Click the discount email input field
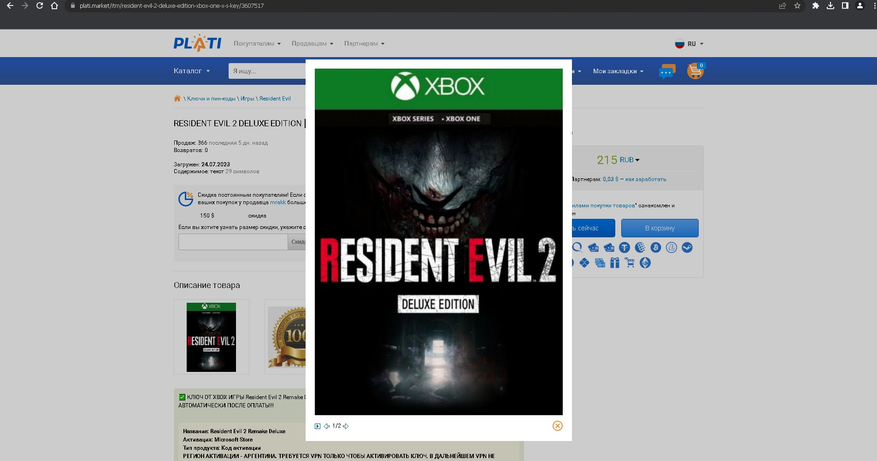Viewport: 877px width, 461px height. pos(233,242)
